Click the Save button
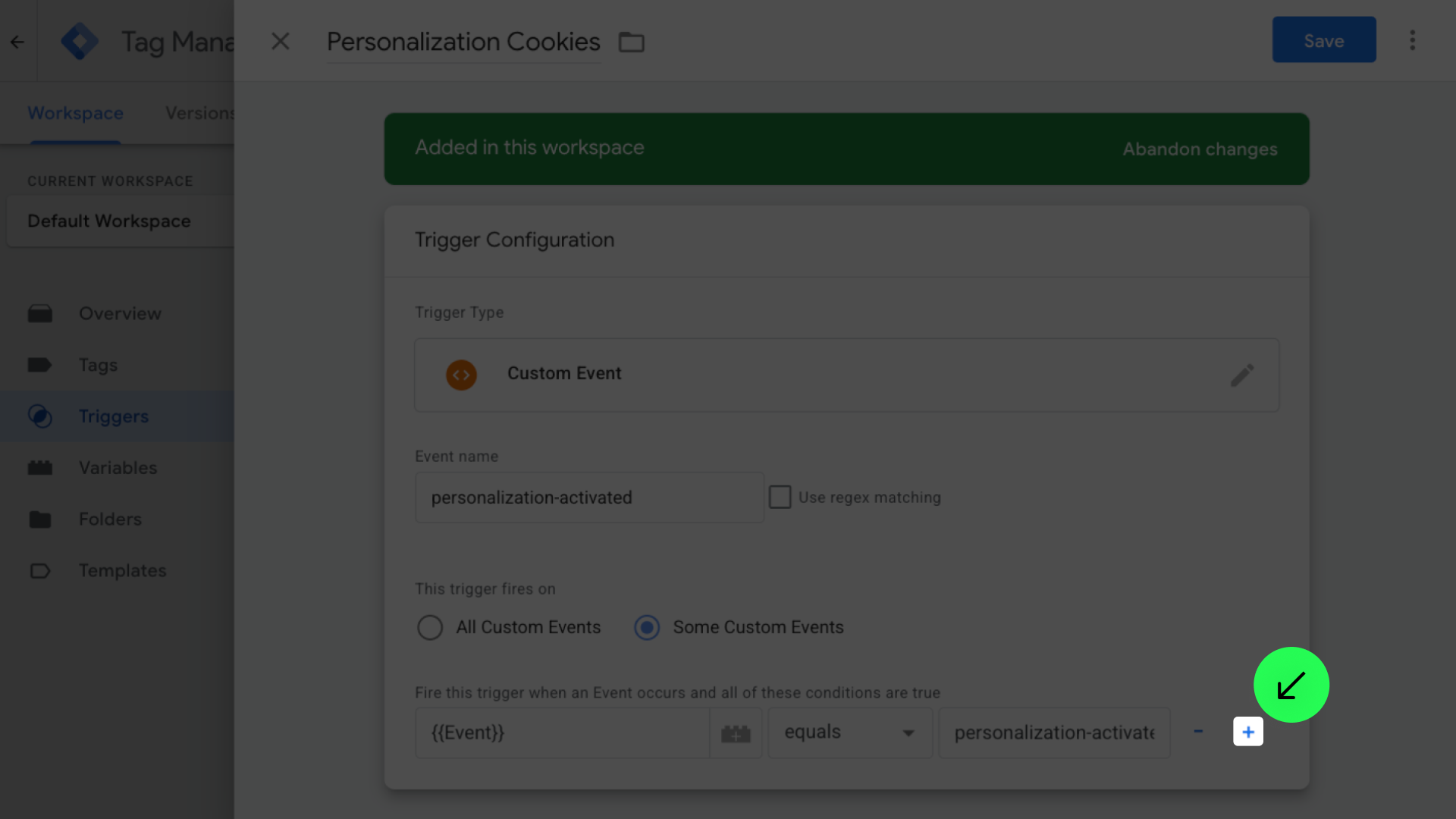 tap(1324, 39)
